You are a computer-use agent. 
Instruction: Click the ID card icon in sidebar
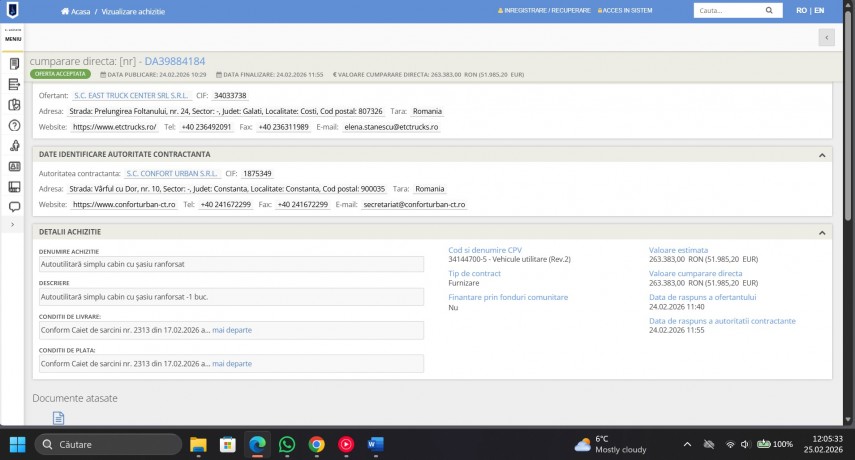(x=14, y=166)
